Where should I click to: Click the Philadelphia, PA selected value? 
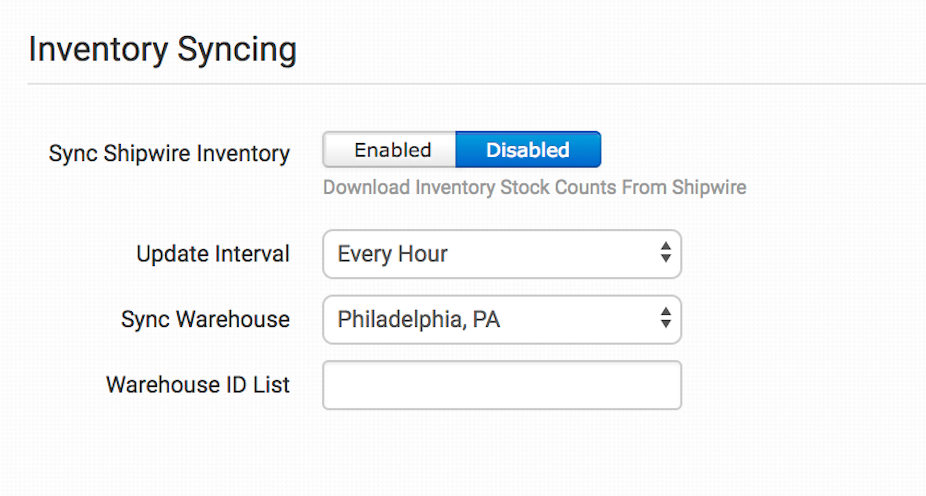click(x=418, y=320)
